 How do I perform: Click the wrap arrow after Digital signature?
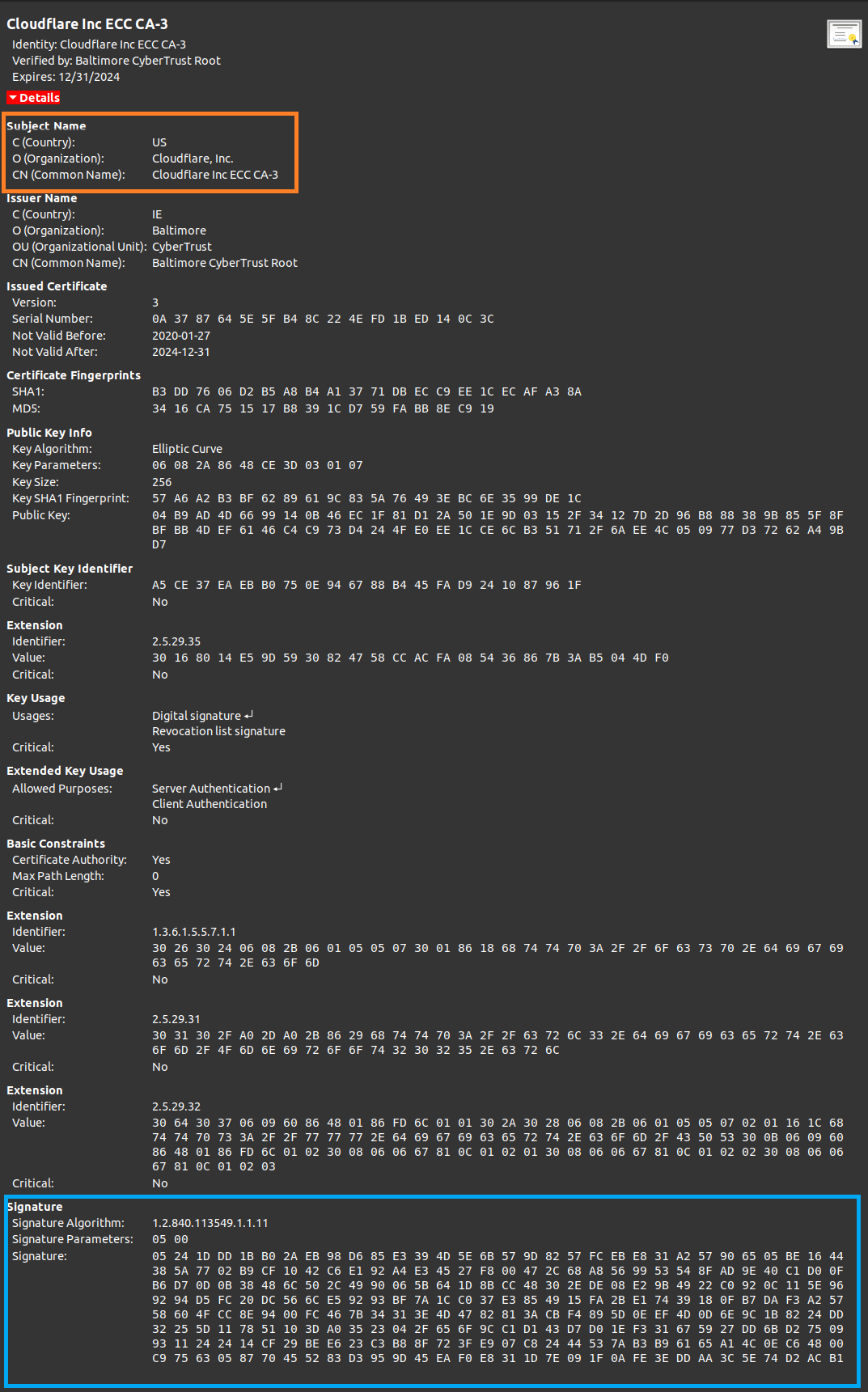(249, 715)
